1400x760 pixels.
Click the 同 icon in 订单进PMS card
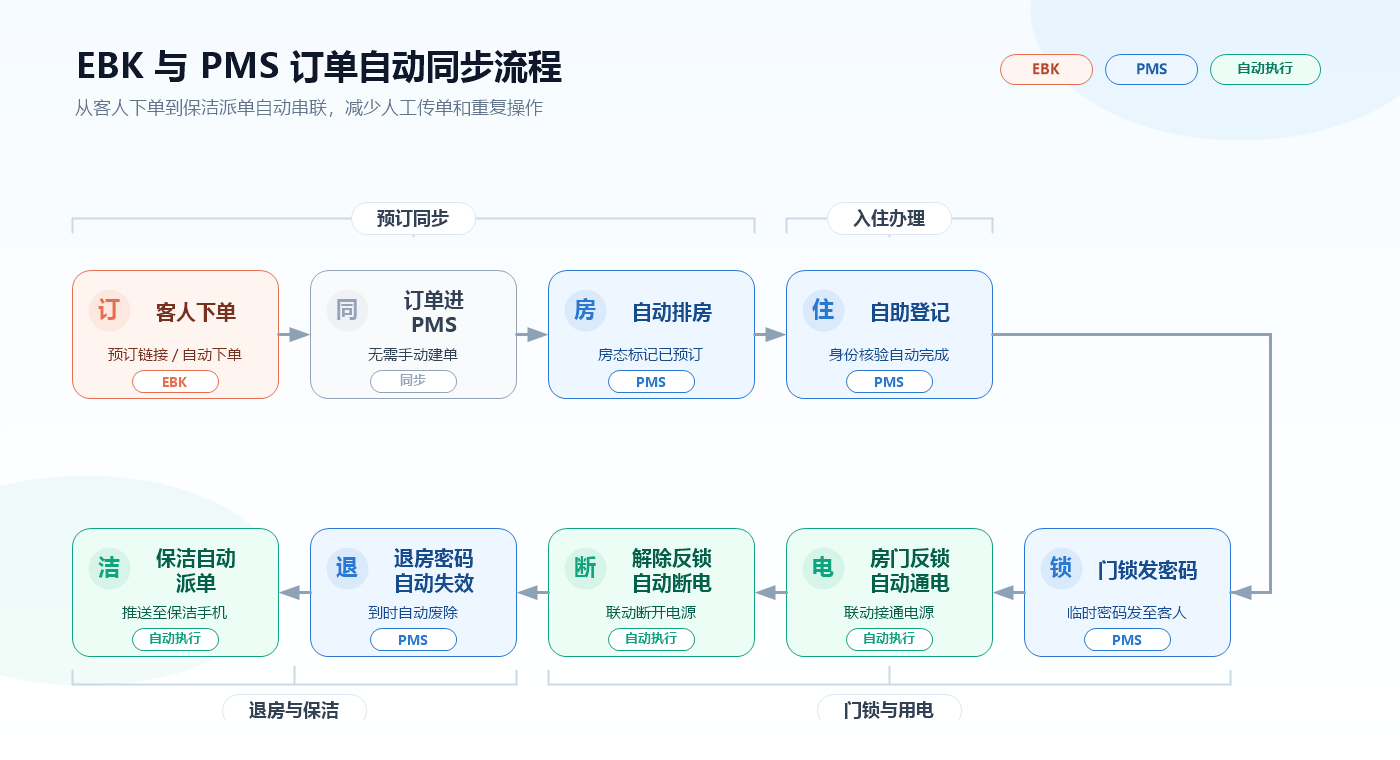[347, 311]
